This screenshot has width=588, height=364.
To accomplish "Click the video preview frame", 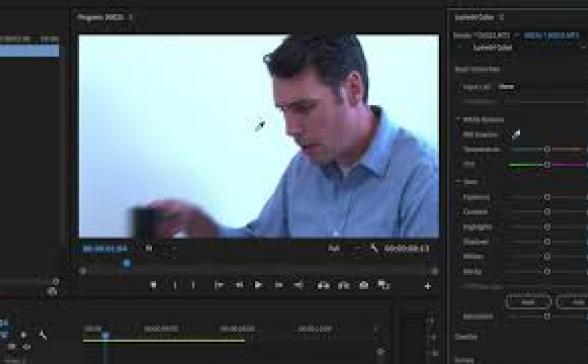I will [x=259, y=136].
